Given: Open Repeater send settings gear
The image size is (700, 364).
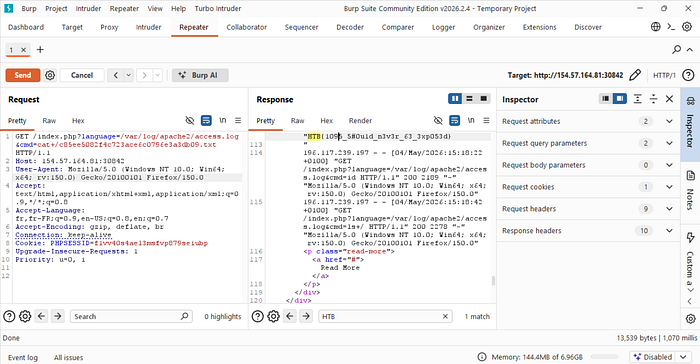Looking at the screenshot, I should [50, 75].
